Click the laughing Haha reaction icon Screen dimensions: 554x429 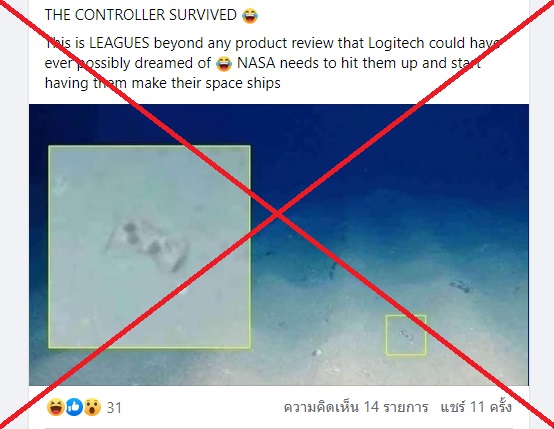click(x=56, y=407)
